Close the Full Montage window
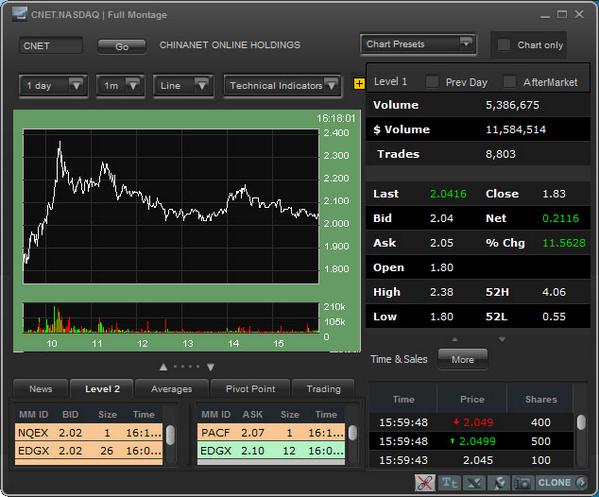This screenshot has height=497, width=599. coord(579,15)
